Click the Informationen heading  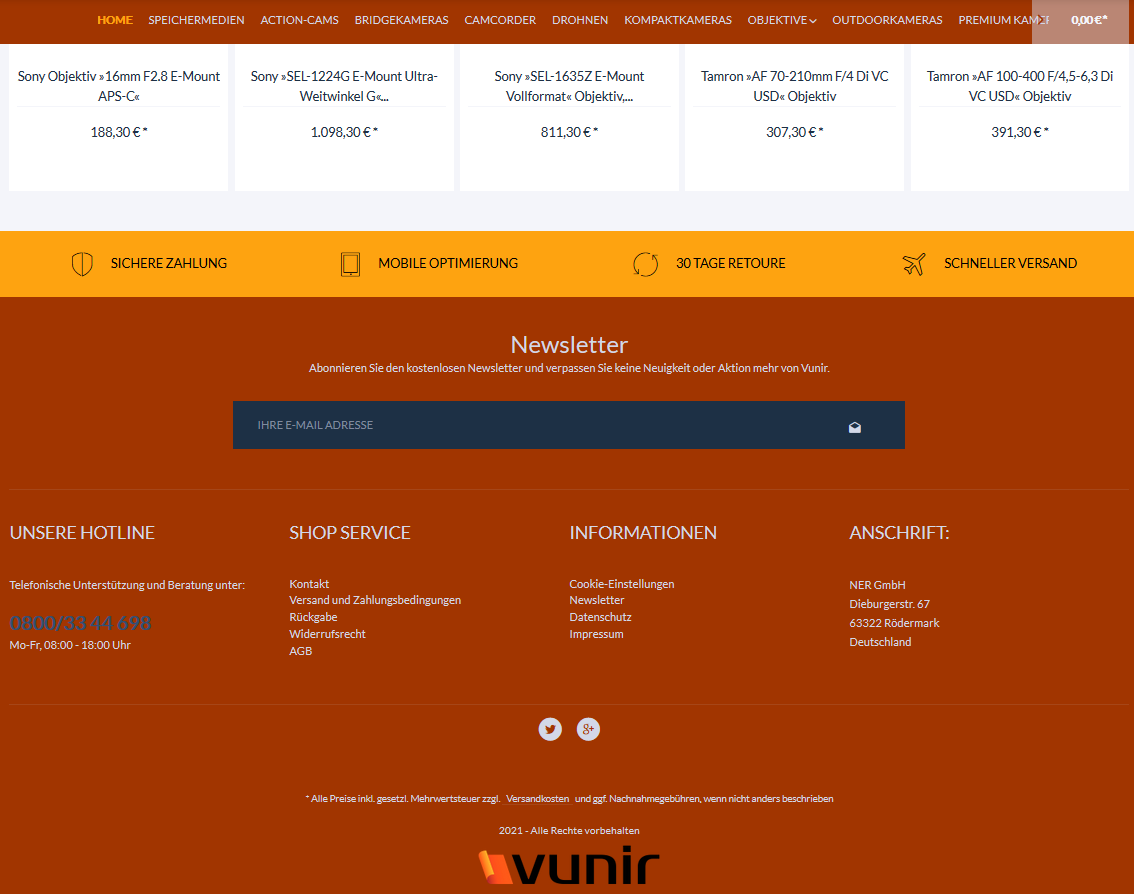643,533
